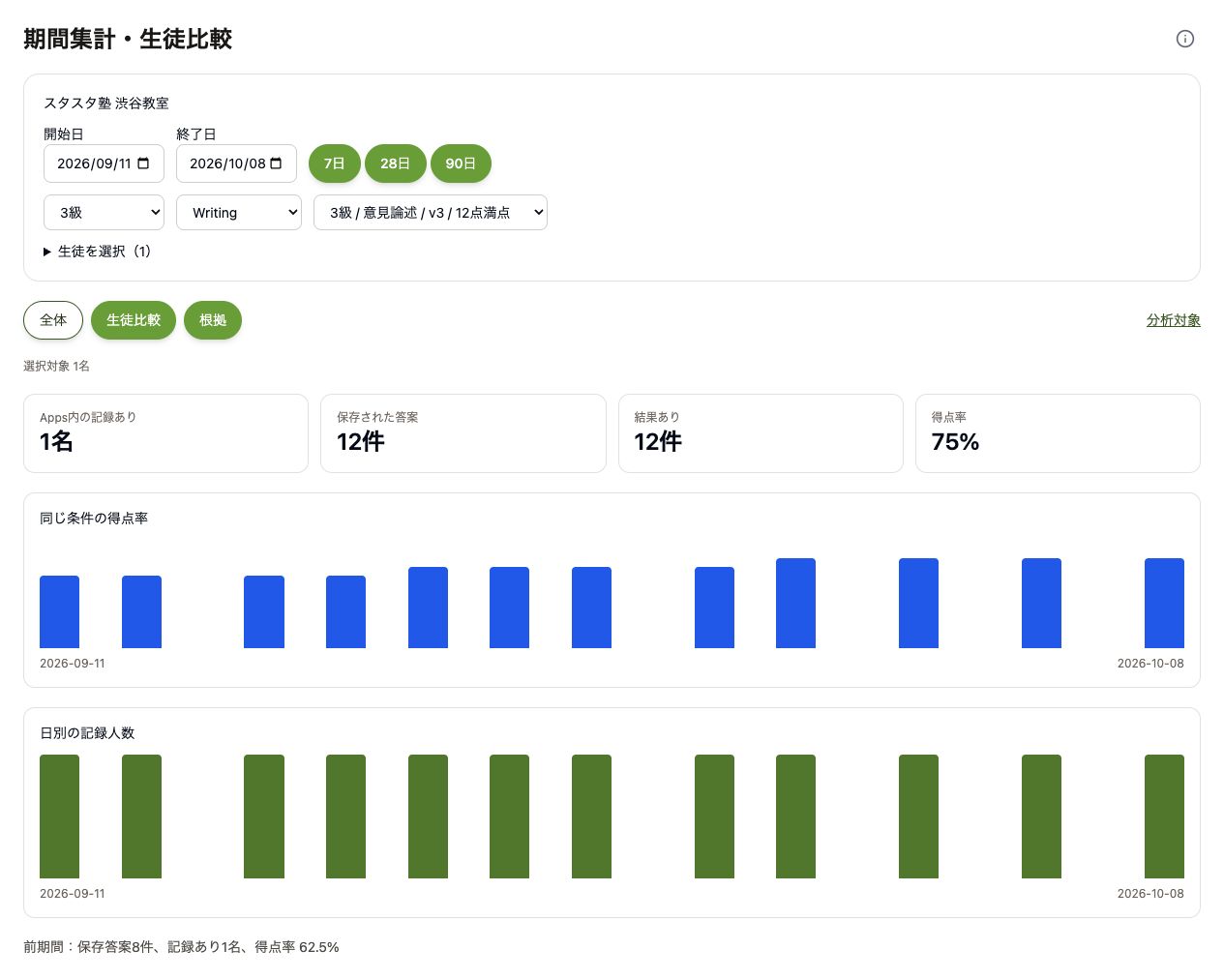
Task: Select the 28日 range preset
Action: click(x=395, y=163)
